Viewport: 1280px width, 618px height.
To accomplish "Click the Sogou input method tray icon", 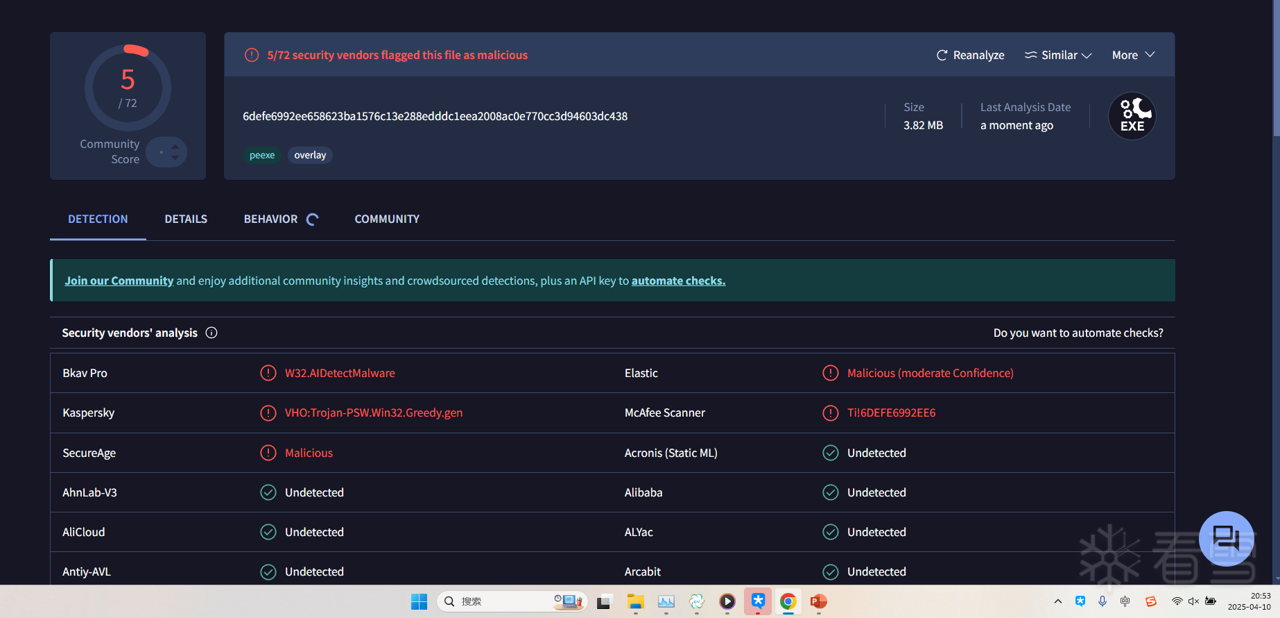I will tap(1151, 601).
